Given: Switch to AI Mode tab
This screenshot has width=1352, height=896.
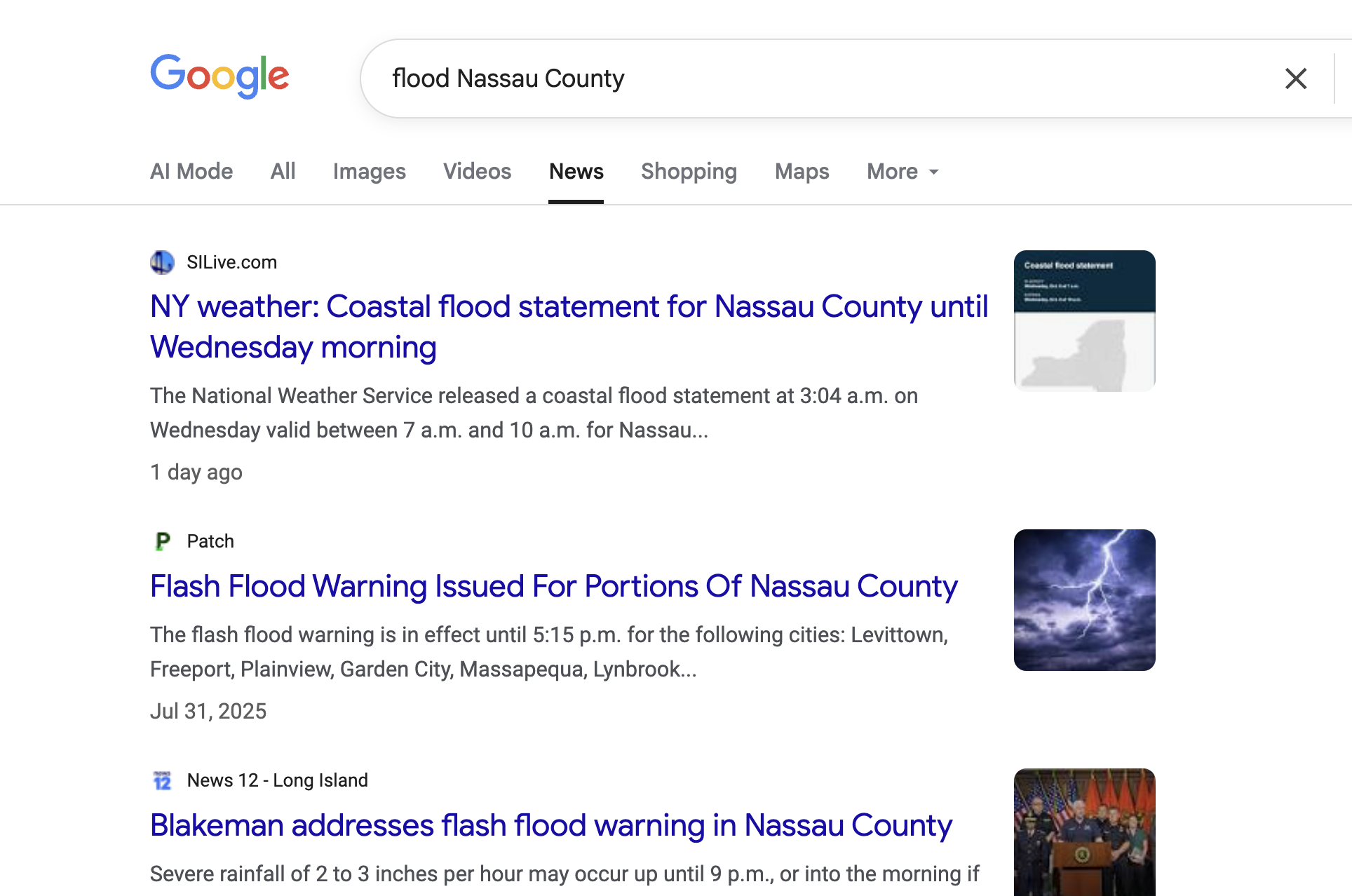Looking at the screenshot, I should [191, 172].
